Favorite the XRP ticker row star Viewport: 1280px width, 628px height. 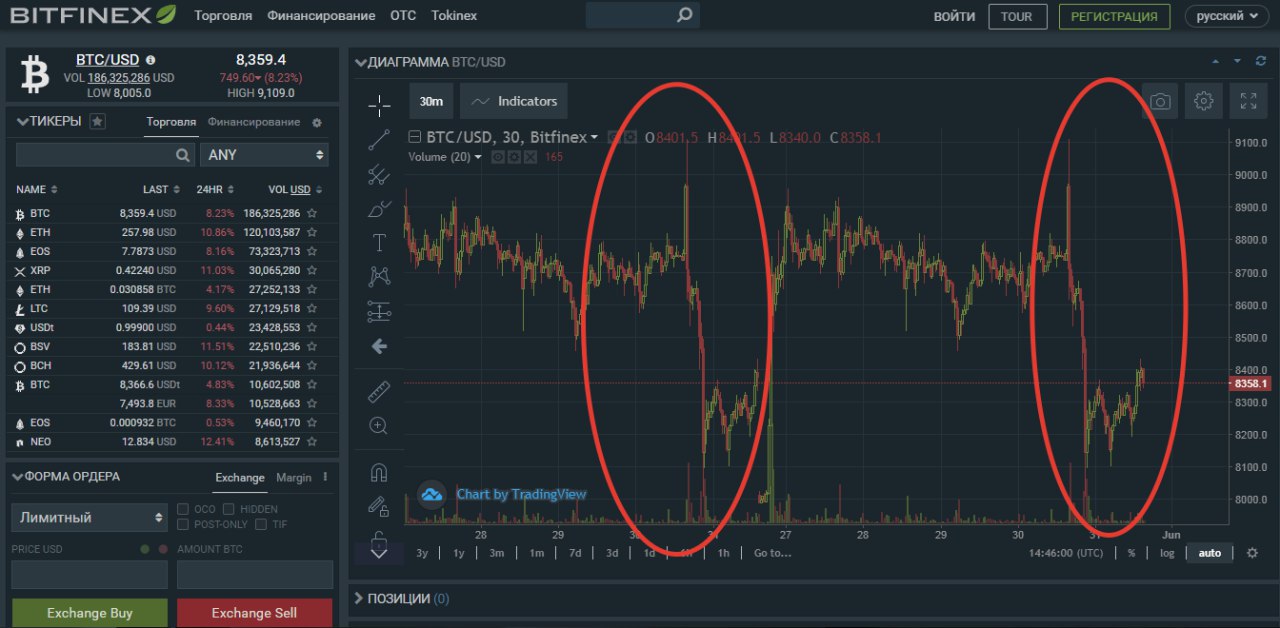coord(312,270)
